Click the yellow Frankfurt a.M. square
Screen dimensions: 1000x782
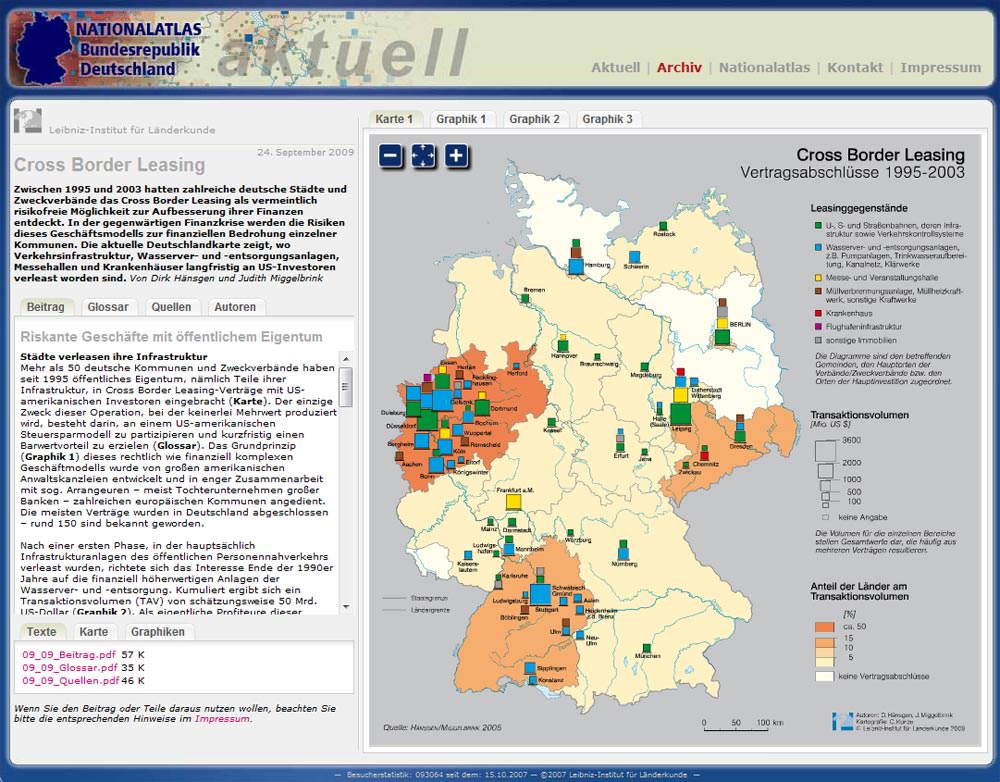tap(513, 501)
